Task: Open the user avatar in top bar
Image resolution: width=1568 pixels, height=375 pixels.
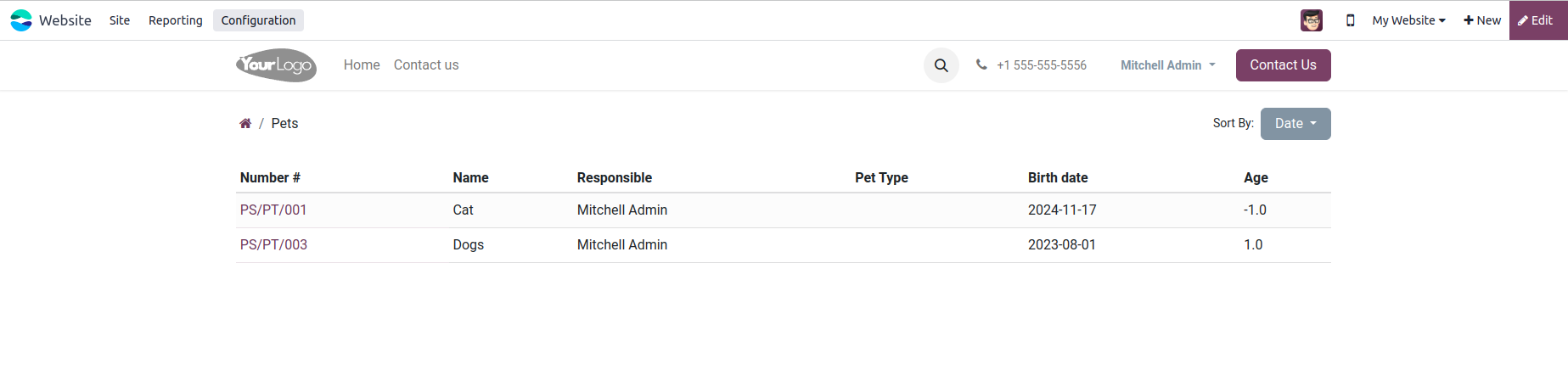Action: tap(1311, 20)
